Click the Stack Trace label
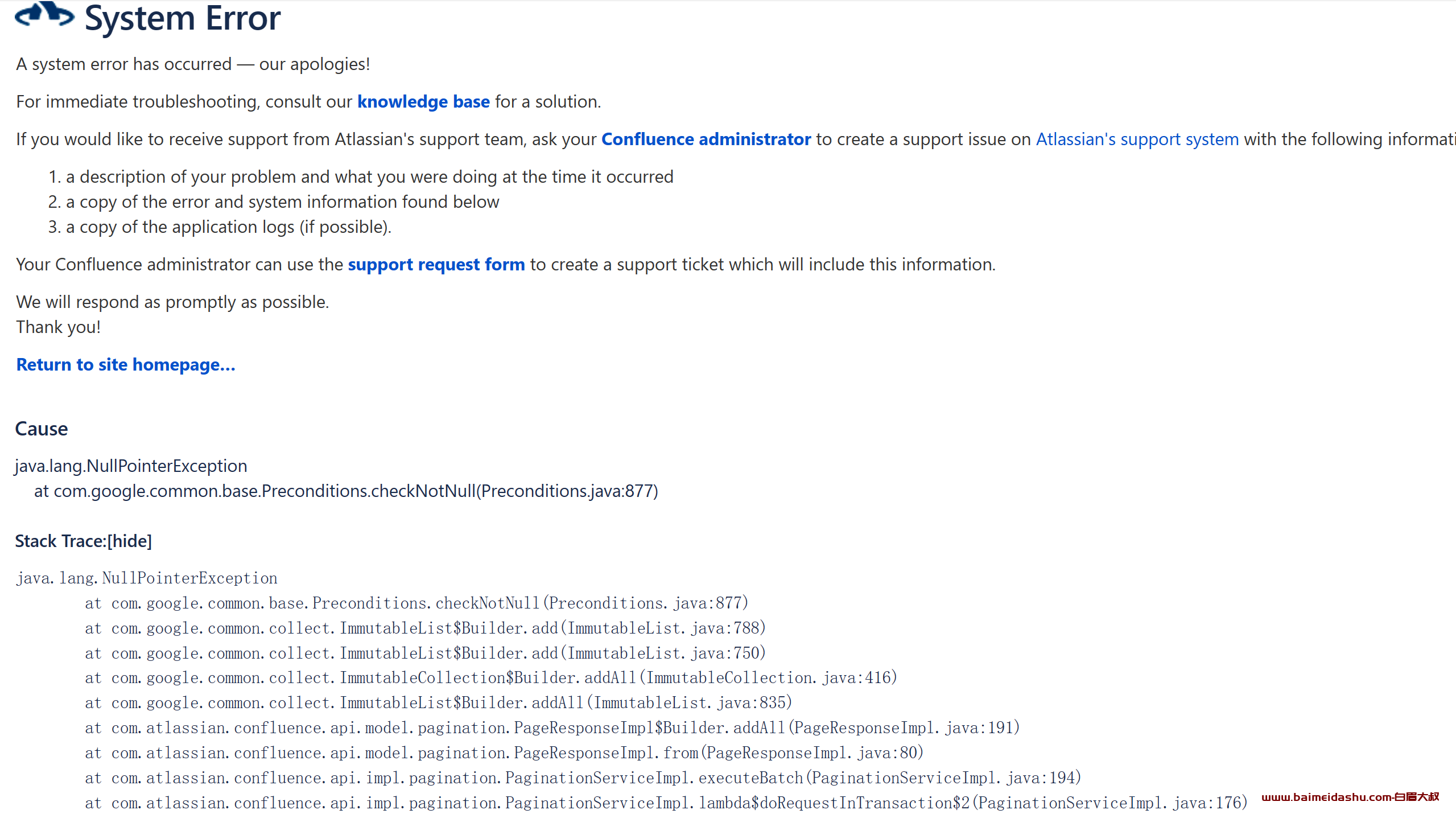This screenshot has width=1456, height=818. click(x=60, y=541)
